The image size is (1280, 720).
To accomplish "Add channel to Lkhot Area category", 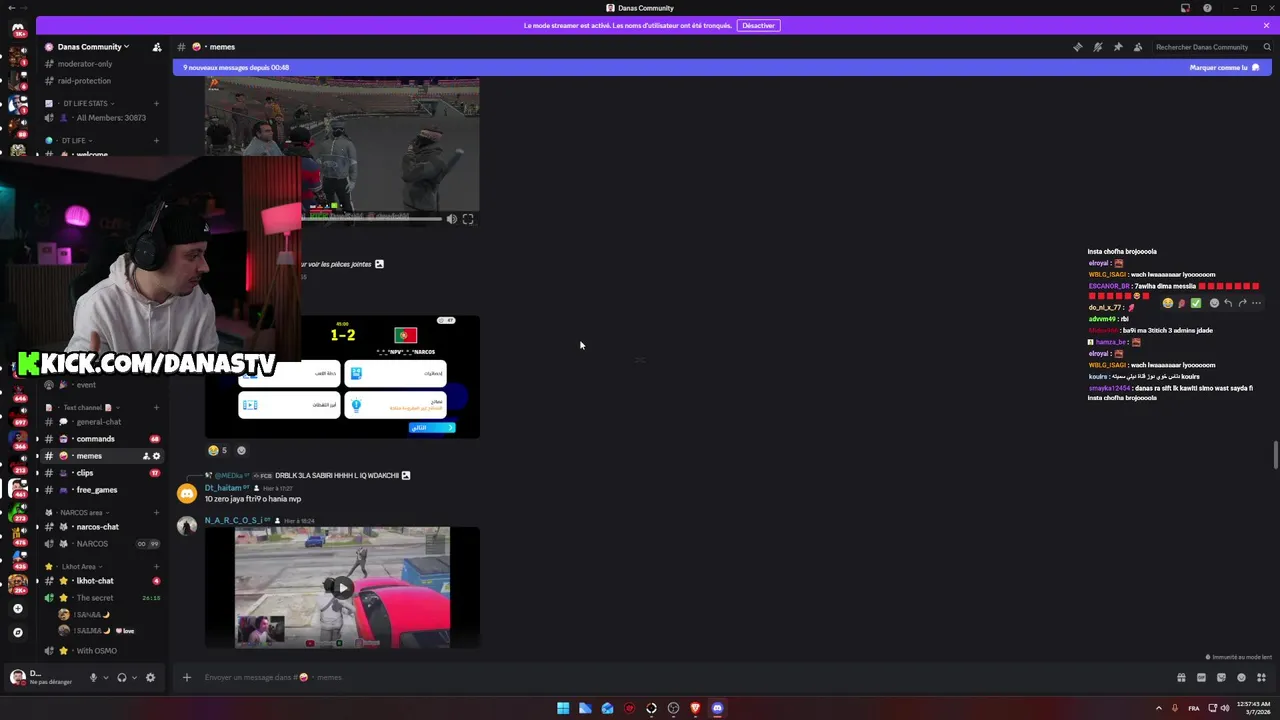I will click(156, 567).
